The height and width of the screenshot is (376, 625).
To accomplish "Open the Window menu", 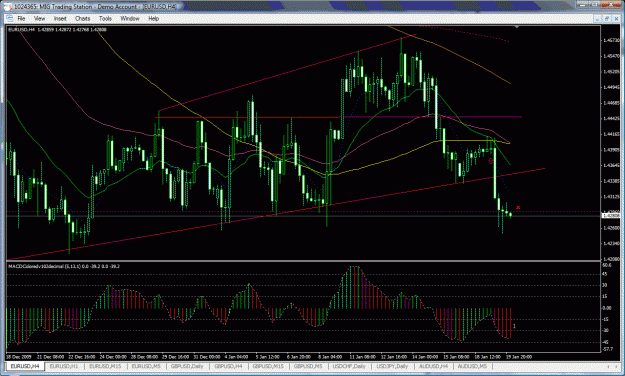I will [130, 18].
